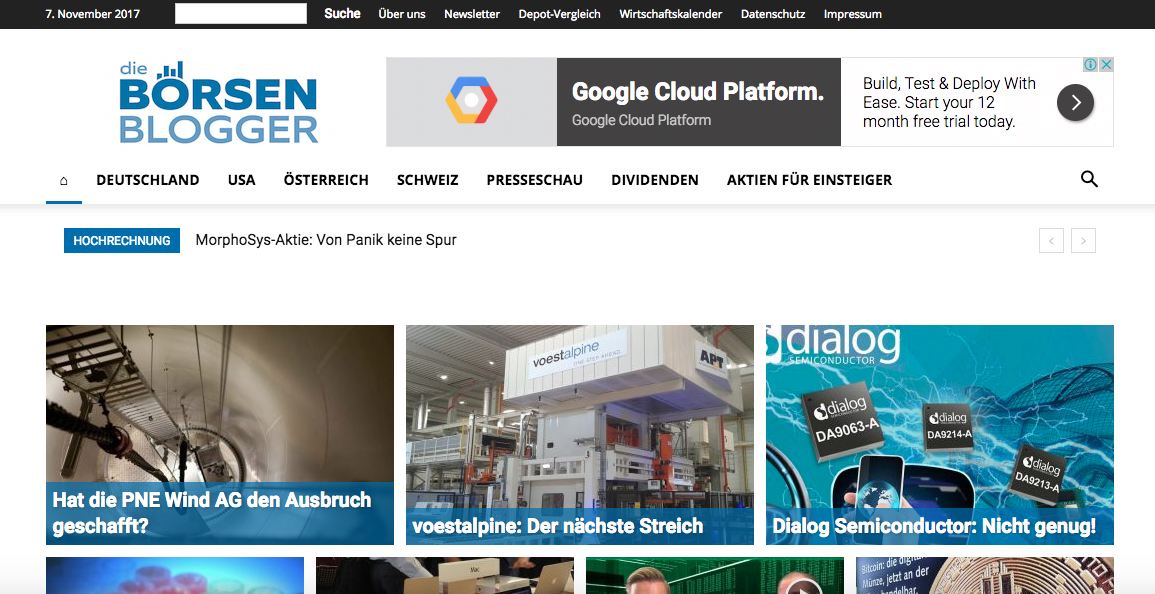
Task: Show next ticker headline
Action: [x=1083, y=241]
